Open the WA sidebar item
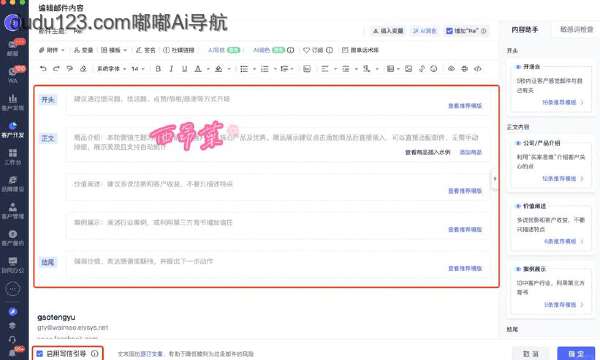Screen dimensions: 600x360 point(13,75)
